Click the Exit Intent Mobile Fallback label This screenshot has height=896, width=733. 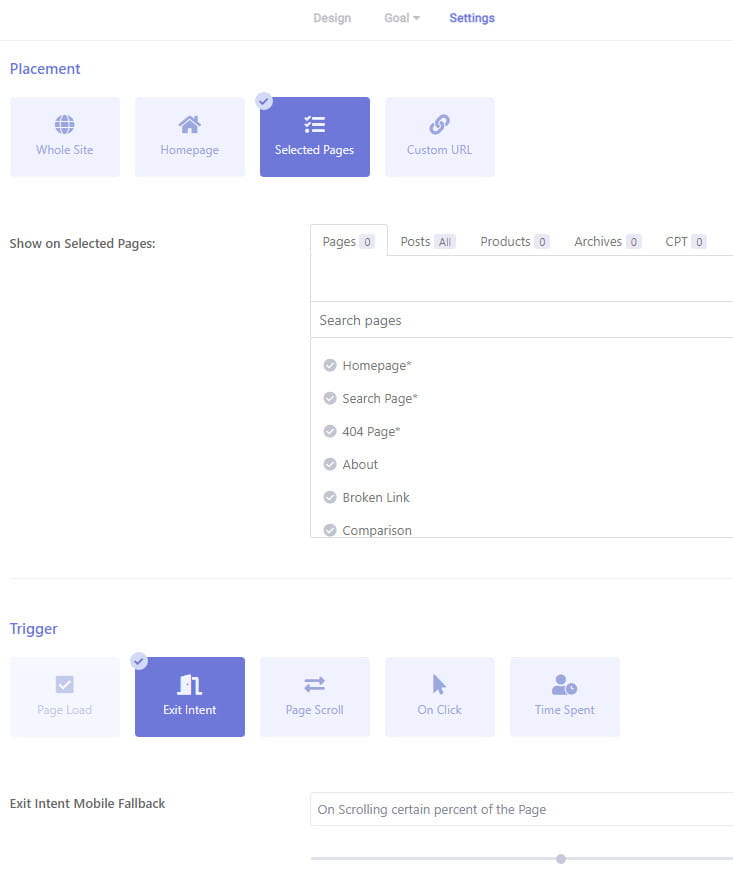coord(87,803)
